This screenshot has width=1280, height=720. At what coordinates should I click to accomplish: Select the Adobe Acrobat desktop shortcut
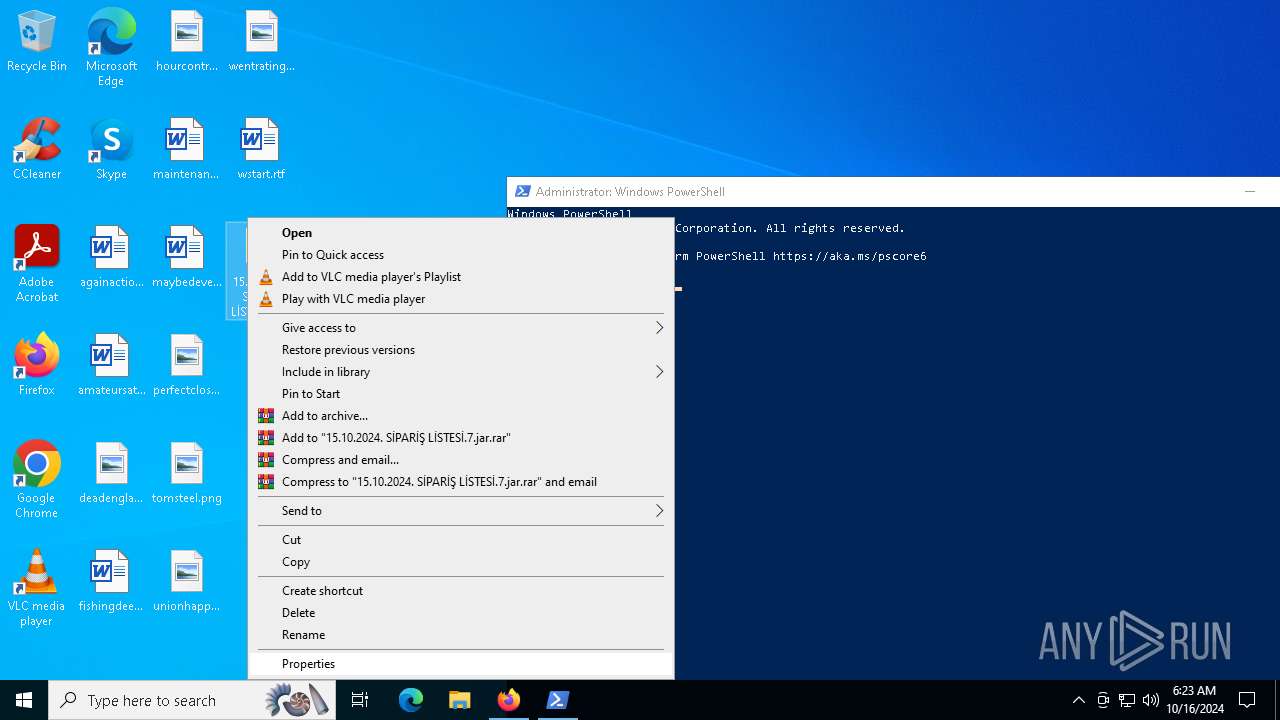point(37,264)
